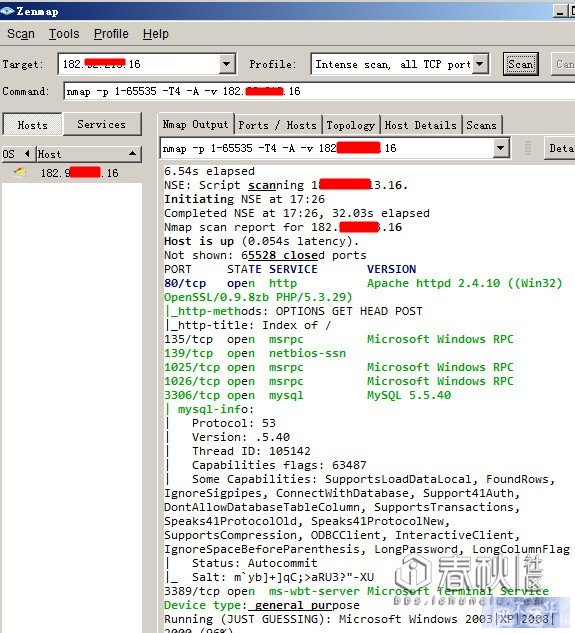Expand the scan output selection dropdown arrow

[500, 148]
